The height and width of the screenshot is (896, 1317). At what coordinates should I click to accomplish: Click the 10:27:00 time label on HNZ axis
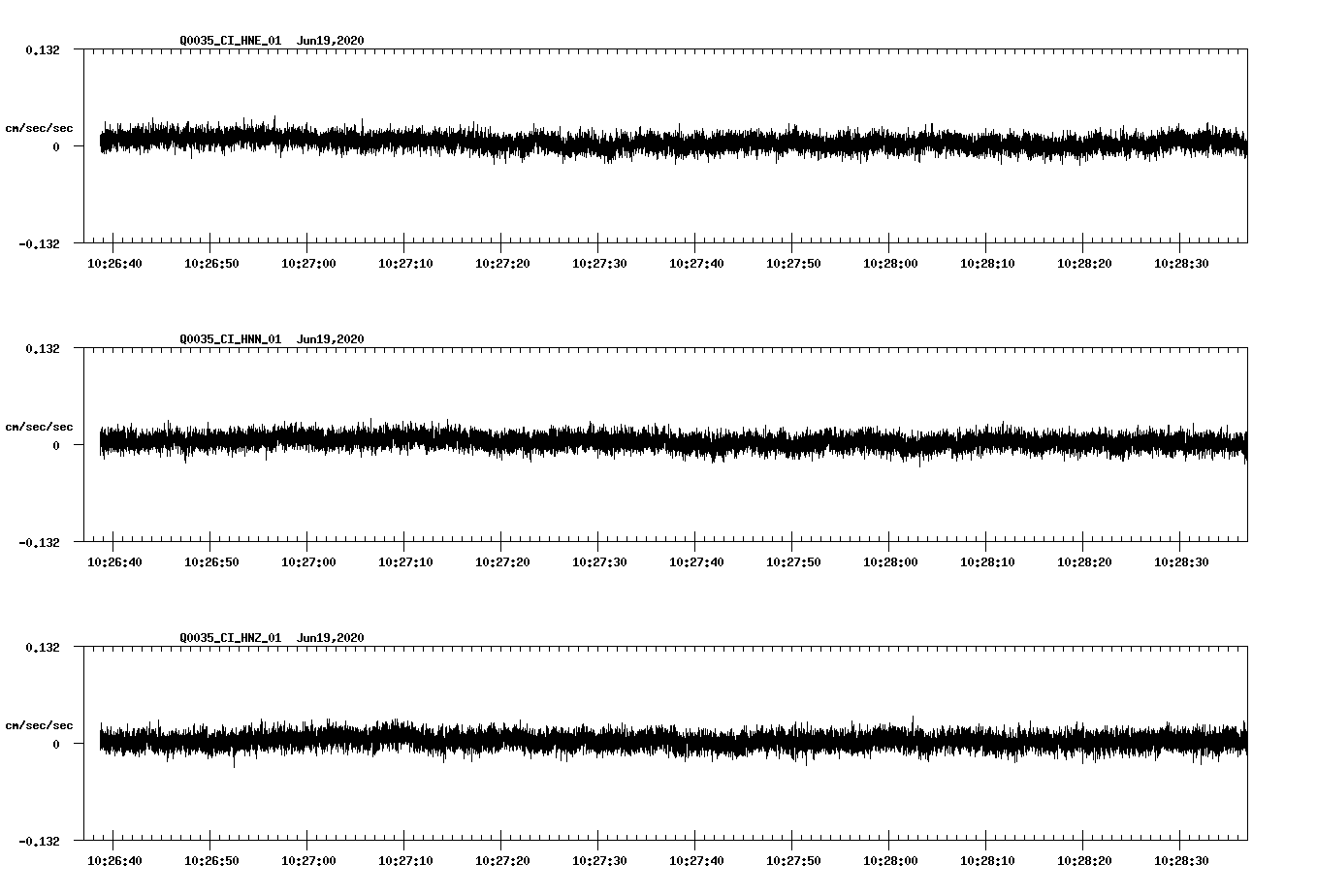tap(308, 861)
